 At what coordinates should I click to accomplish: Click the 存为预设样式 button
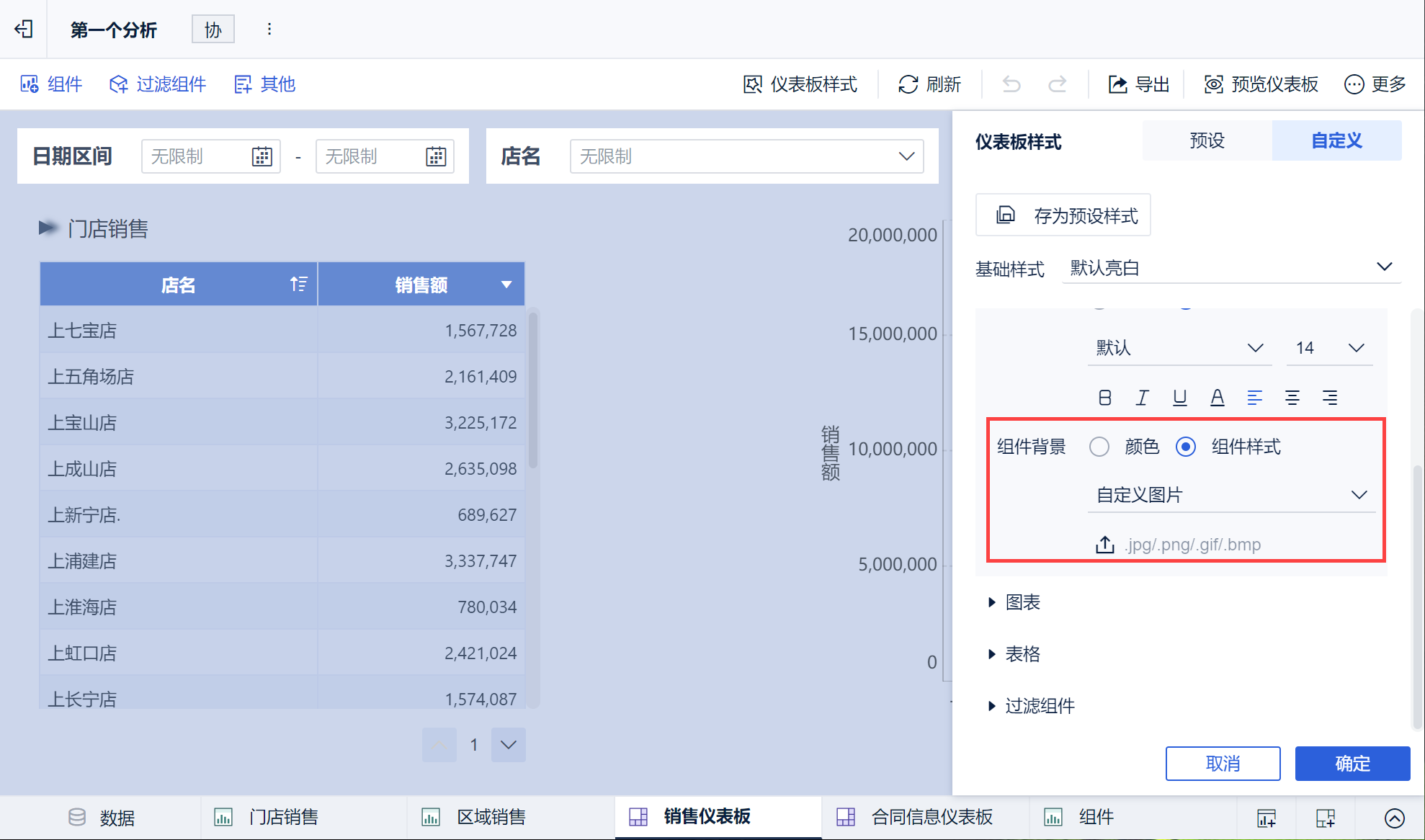pyautogui.click(x=1063, y=215)
